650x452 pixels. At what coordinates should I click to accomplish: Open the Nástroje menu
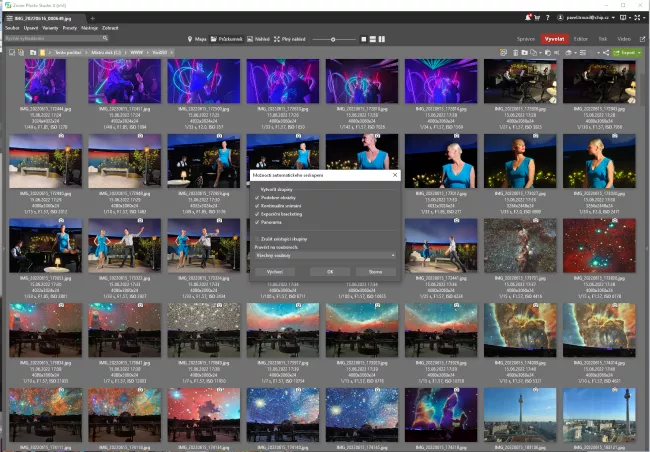88,28
